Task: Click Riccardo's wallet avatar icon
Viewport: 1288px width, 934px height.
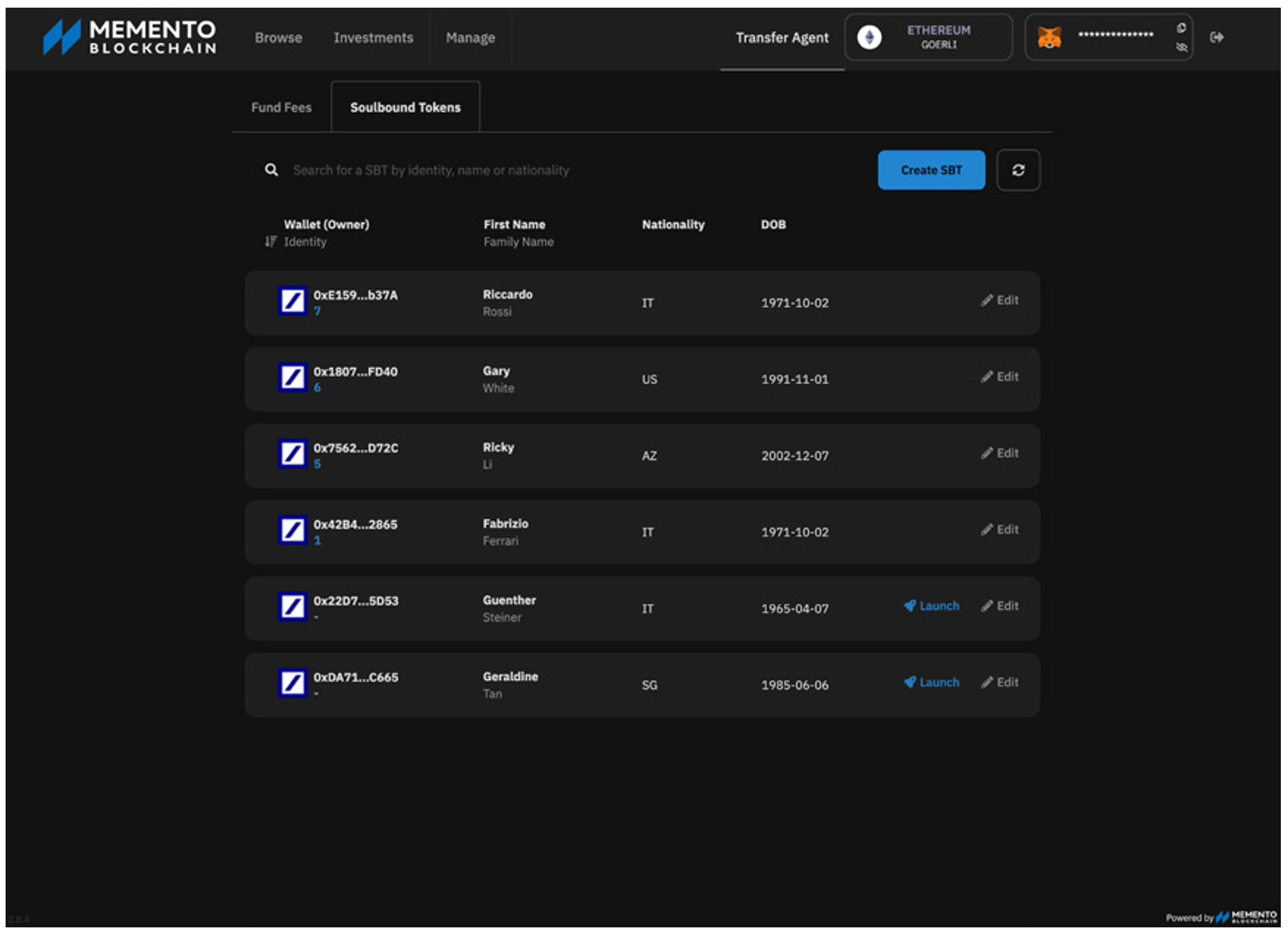Action: click(x=292, y=301)
